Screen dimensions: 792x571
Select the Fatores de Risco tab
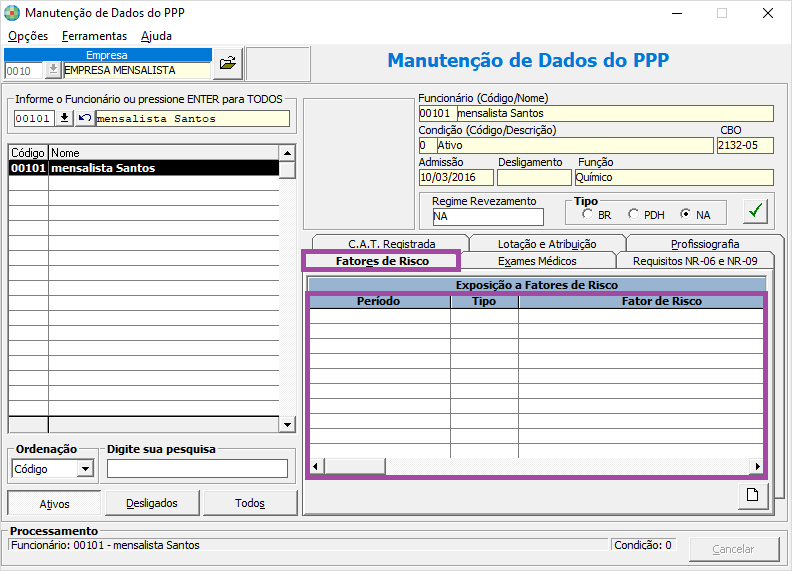[382, 261]
